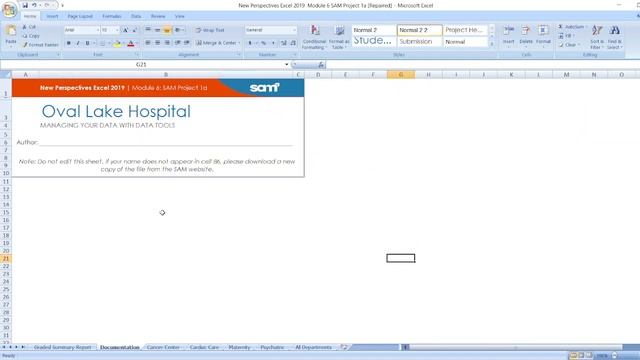Toggle italic formatting

click(x=78, y=43)
